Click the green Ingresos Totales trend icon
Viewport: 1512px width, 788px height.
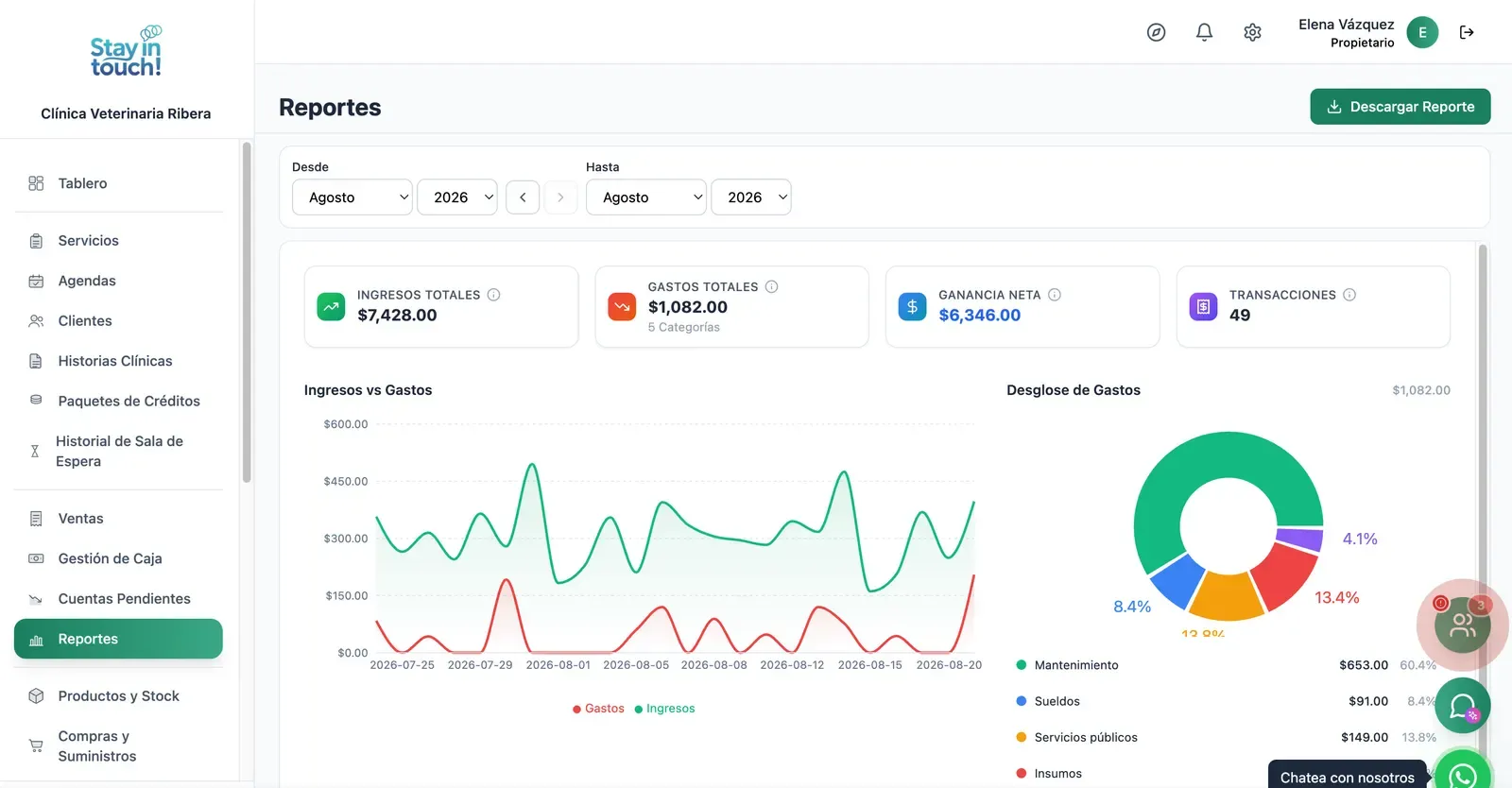[331, 306]
